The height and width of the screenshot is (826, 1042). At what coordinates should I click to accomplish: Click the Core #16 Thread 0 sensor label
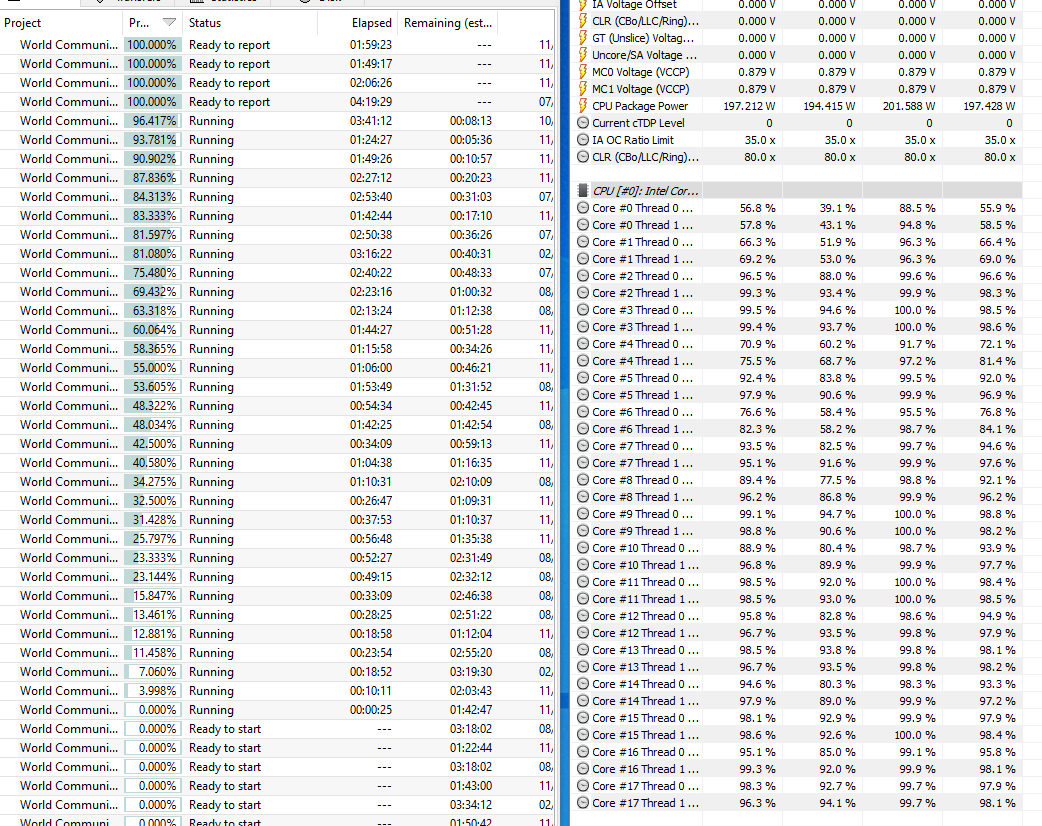coord(645,752)
